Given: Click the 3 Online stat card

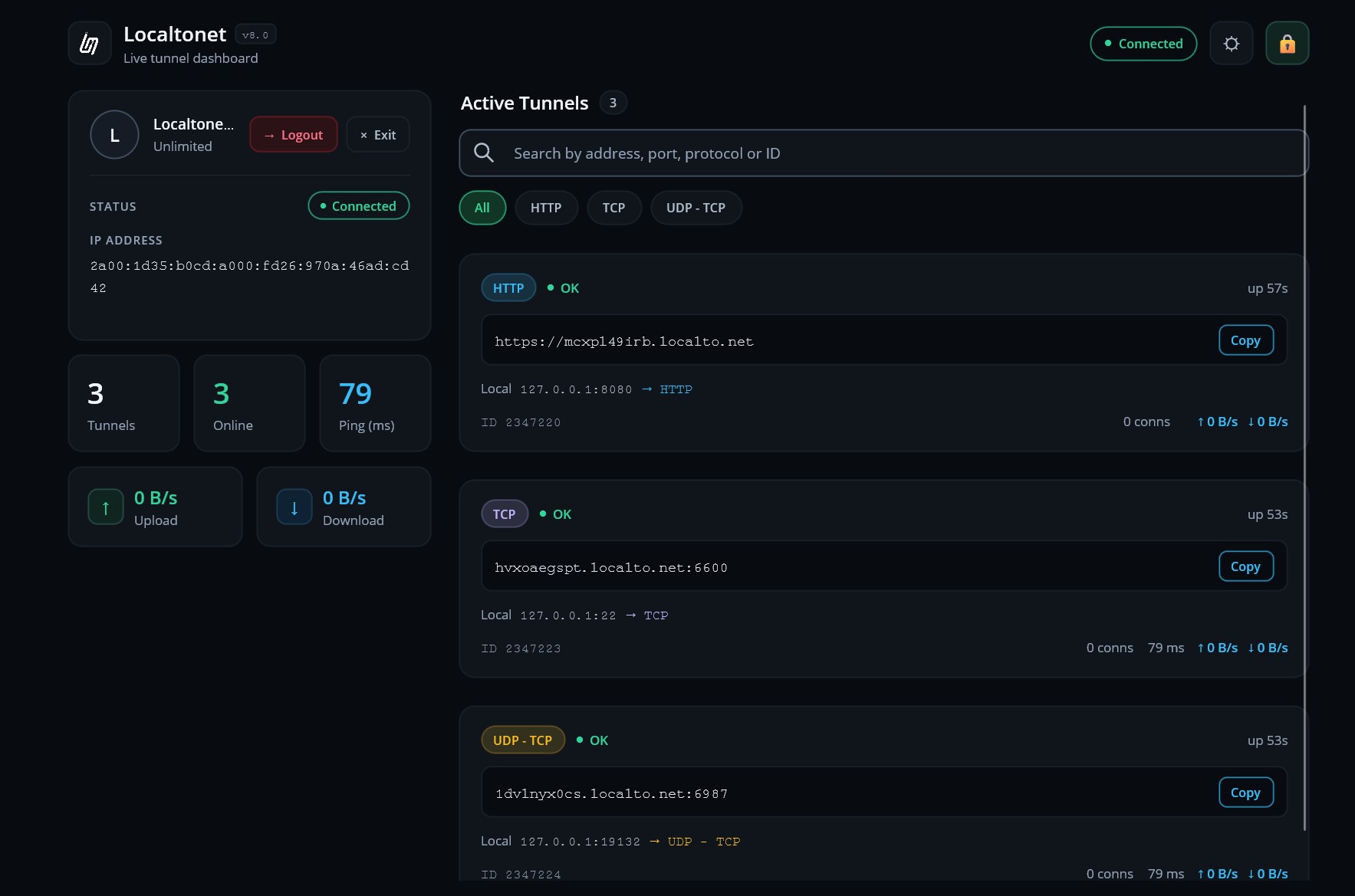Looking at the screenshot, I should pos(250,403).
